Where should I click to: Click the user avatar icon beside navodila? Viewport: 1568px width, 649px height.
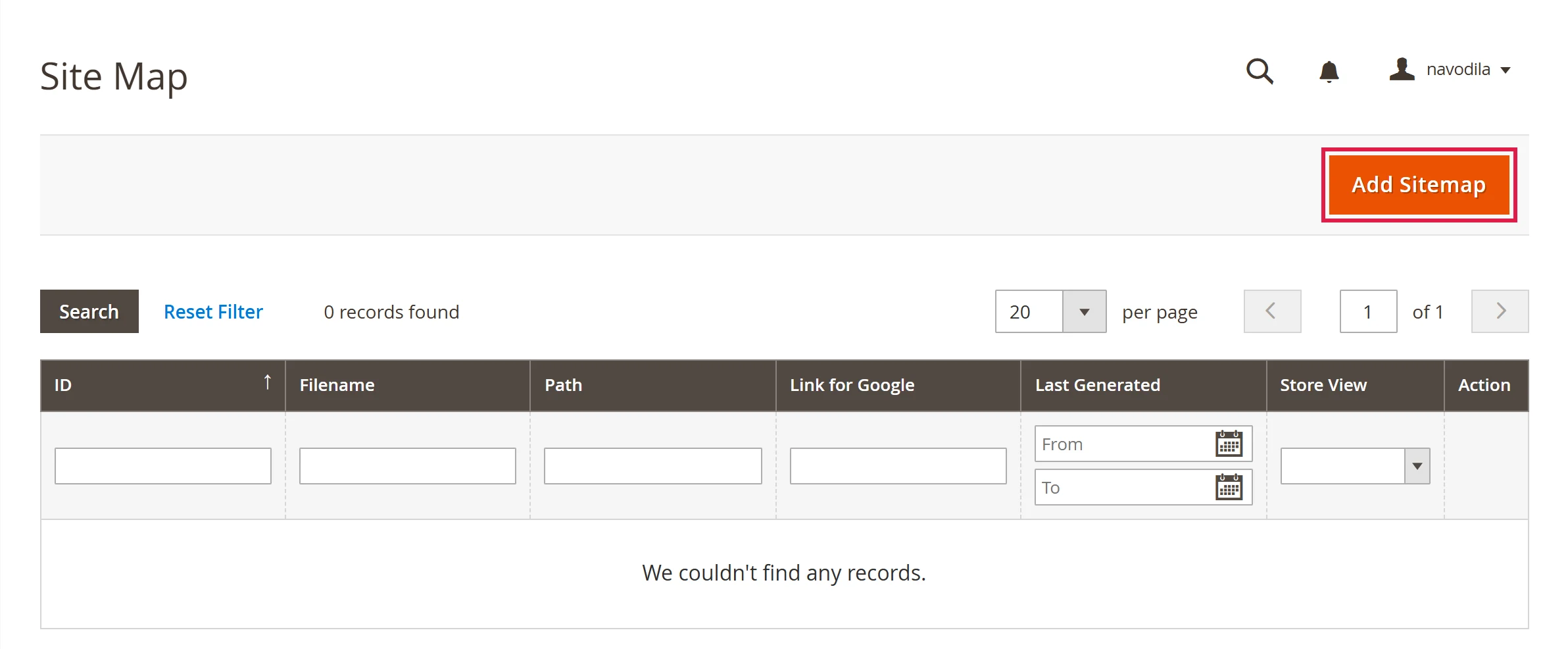coord(1402,69)
